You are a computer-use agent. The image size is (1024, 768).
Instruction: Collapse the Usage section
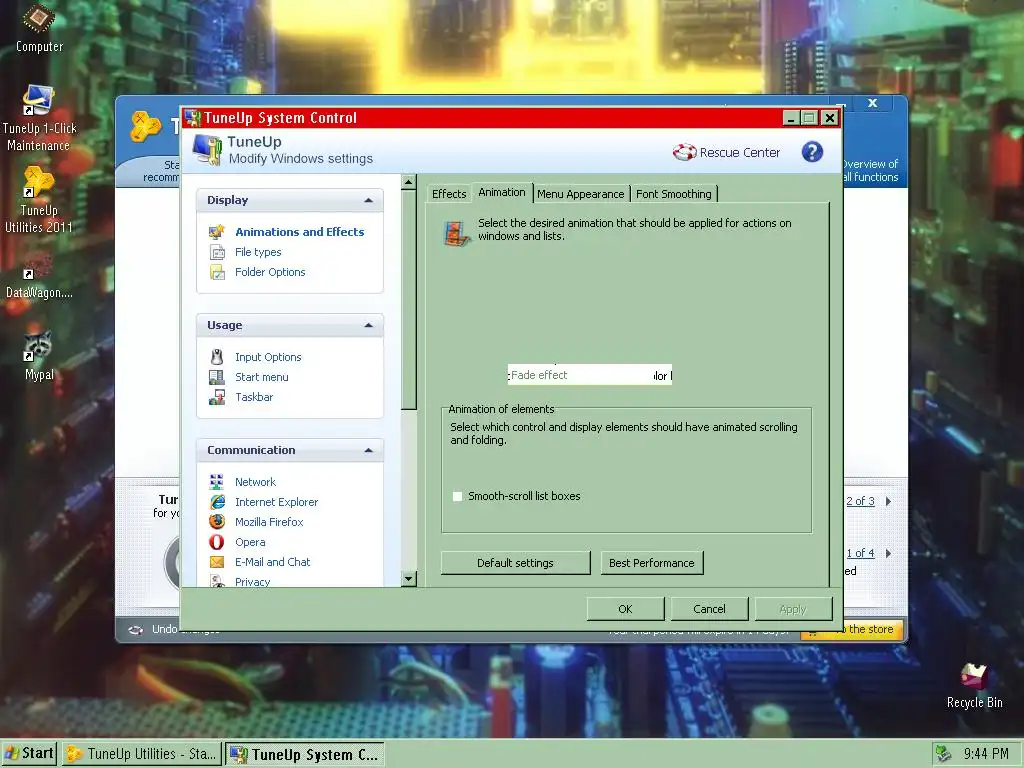point(368,325)
